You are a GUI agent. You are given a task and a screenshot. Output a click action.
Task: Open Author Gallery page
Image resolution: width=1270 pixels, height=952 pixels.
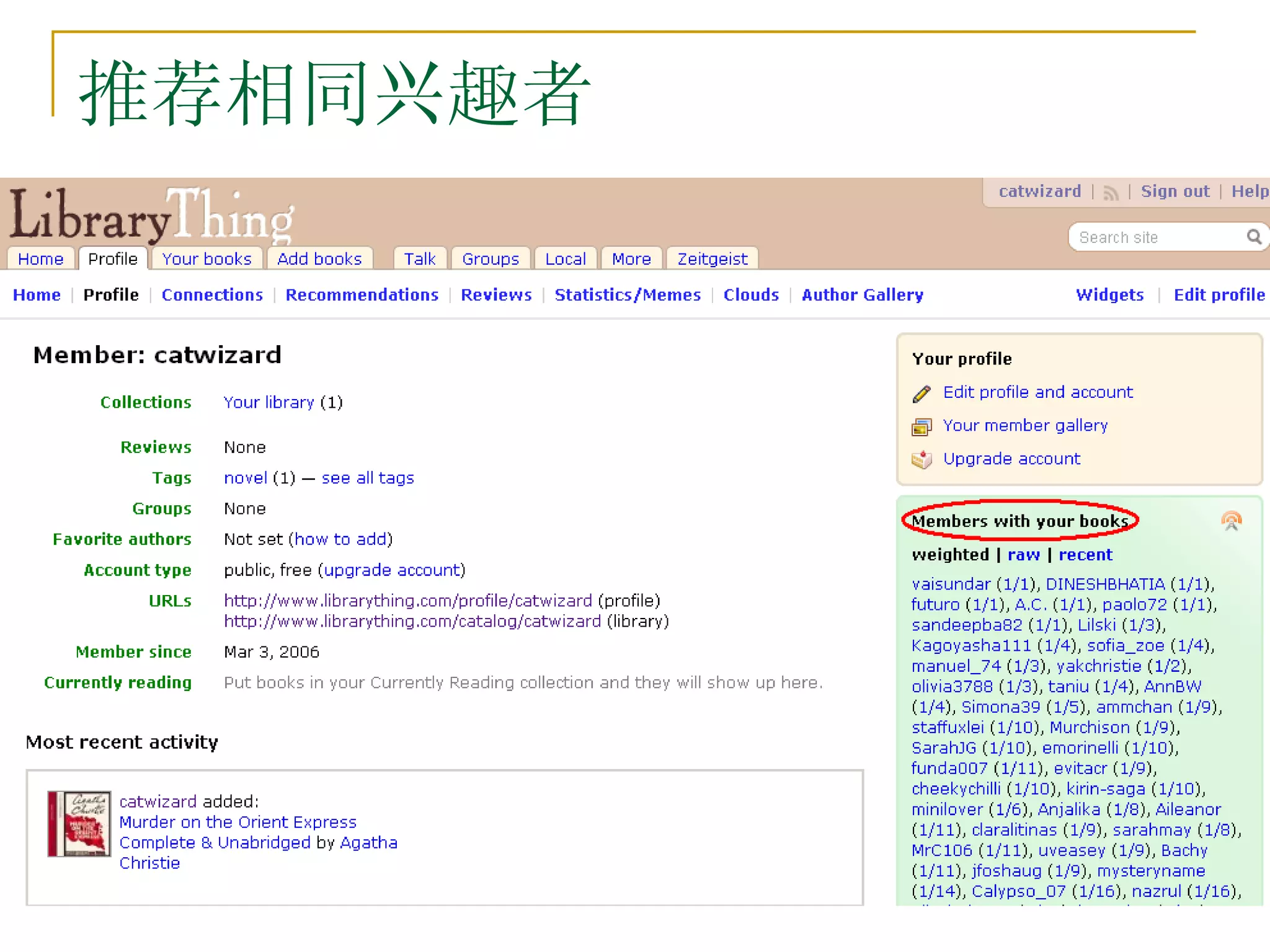pos(863,295)
